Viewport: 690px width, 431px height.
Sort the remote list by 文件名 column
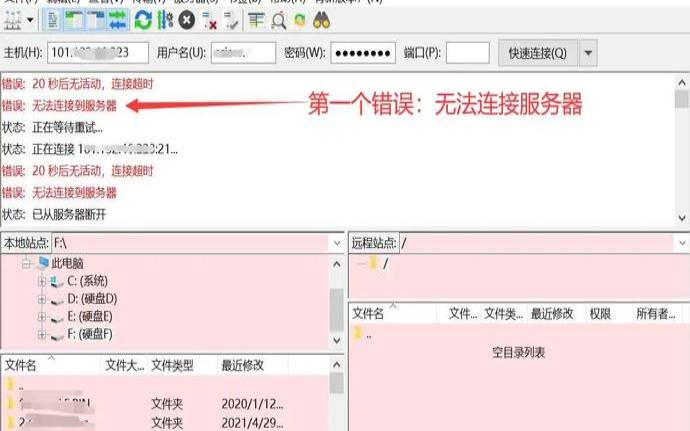coord(393,313)
